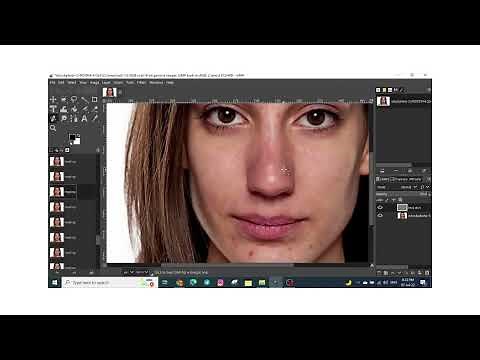Hide the top layer via eye icon
480x360 pixels.
(380, 207)
